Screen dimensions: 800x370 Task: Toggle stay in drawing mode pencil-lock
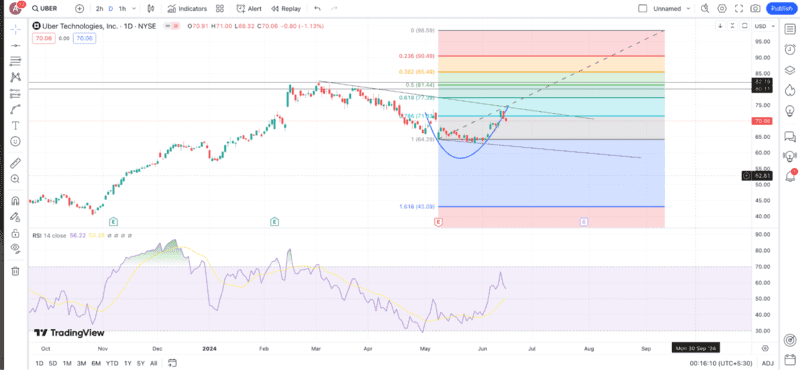point(15,217)
